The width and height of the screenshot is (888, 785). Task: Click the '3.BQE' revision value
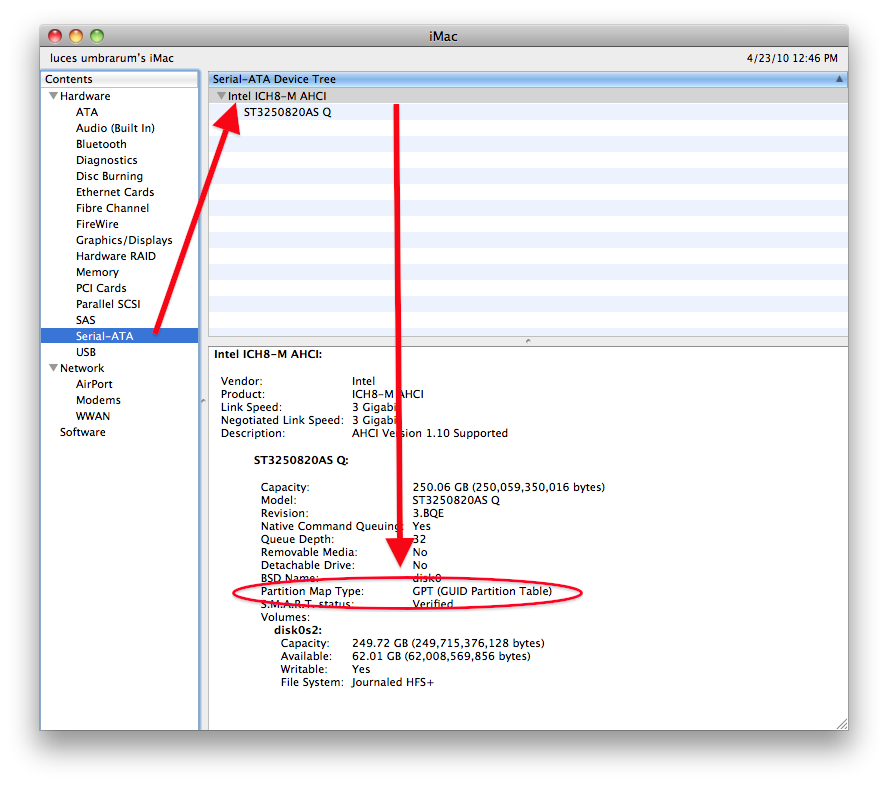click(428, 513)
